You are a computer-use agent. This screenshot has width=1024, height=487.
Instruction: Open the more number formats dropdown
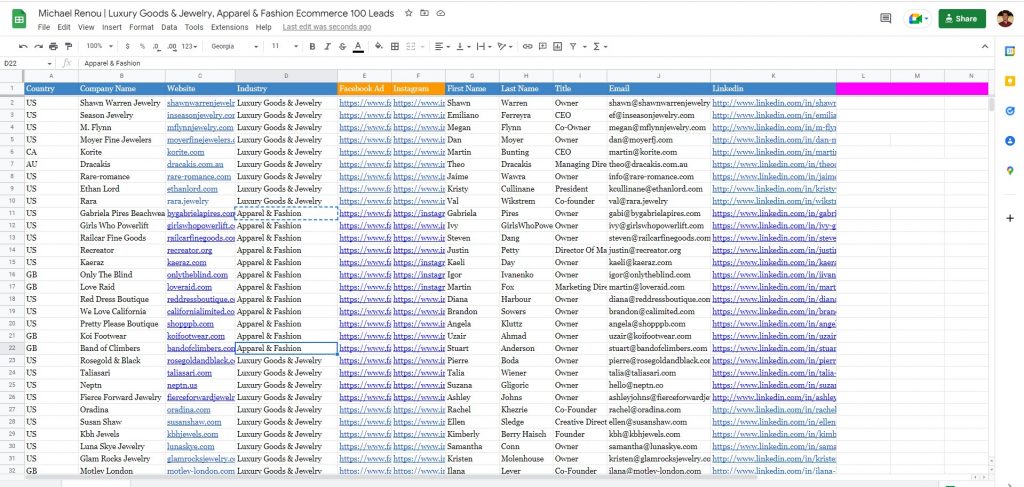coord(190,46)
